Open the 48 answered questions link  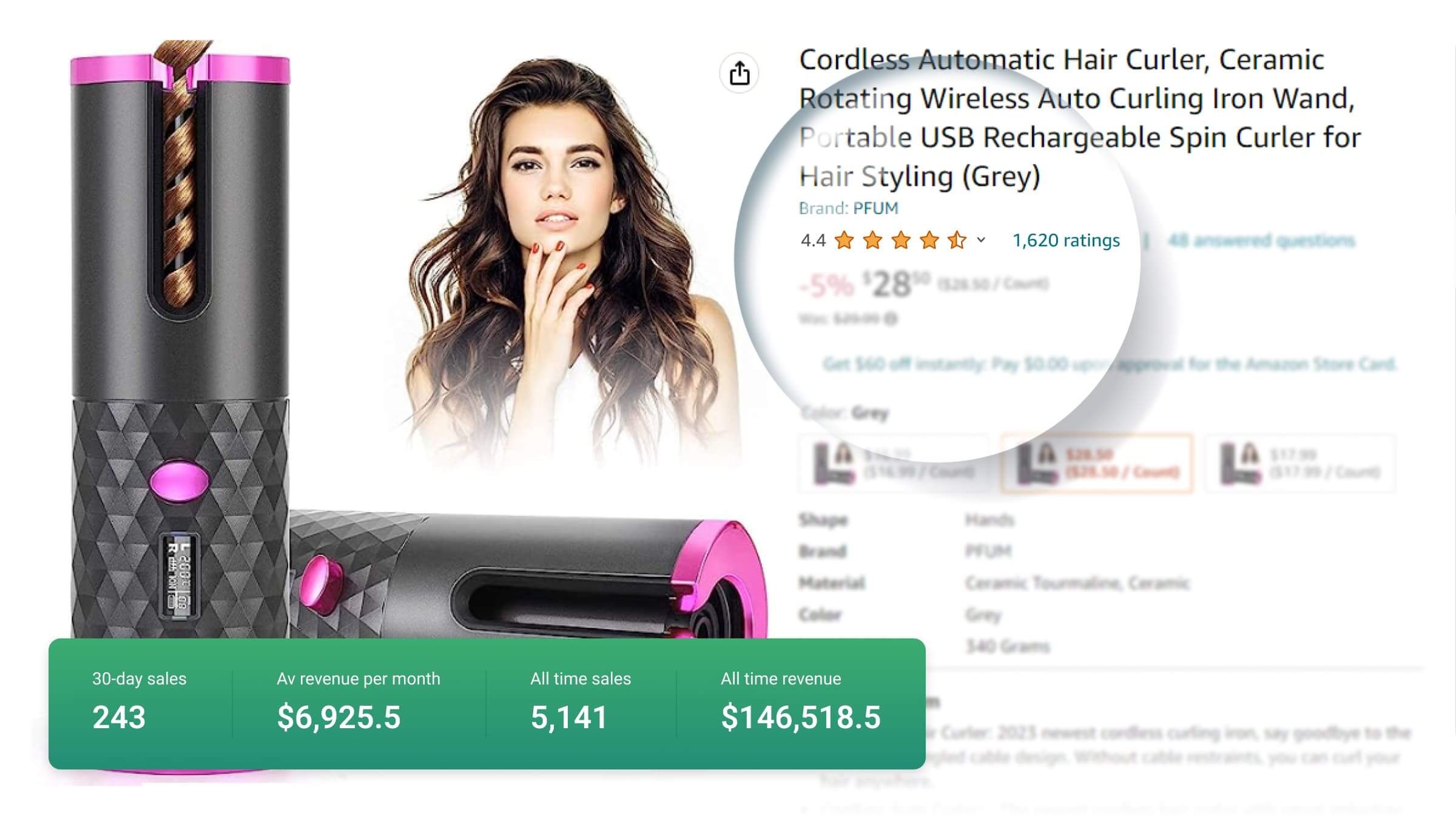point(1261,240)
